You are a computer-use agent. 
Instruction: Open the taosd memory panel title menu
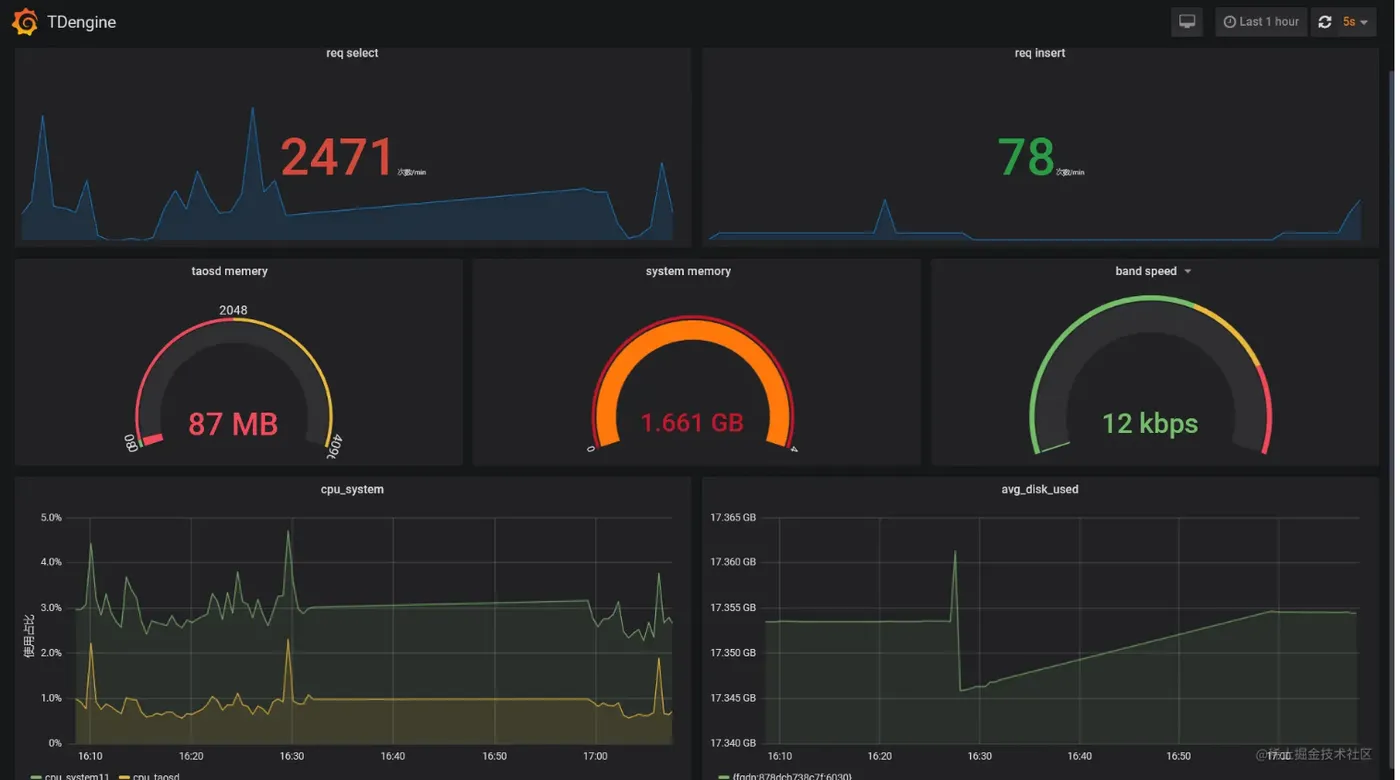tap(229, 271)
